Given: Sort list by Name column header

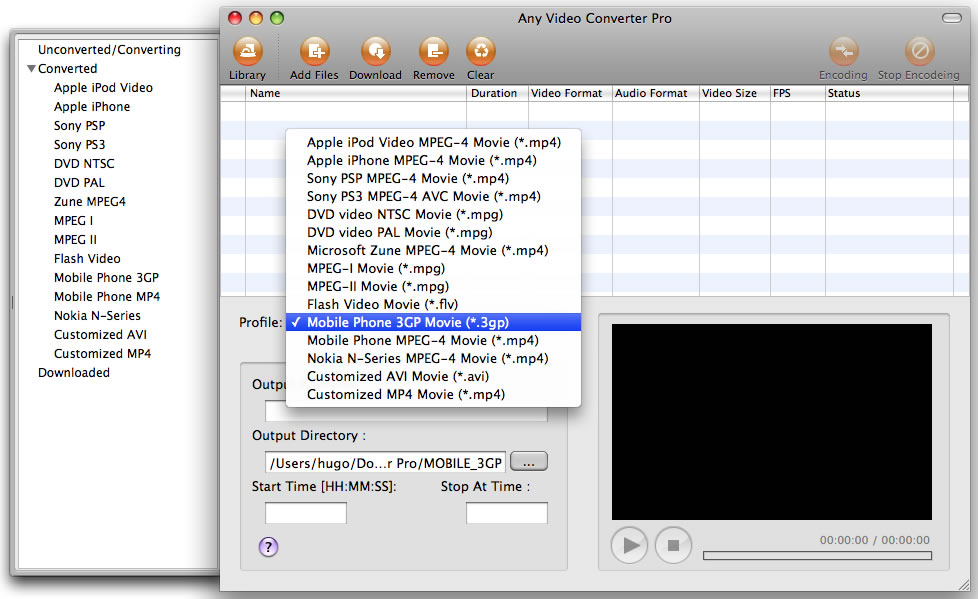Looking at the screenshot, I should click(356, 94).
